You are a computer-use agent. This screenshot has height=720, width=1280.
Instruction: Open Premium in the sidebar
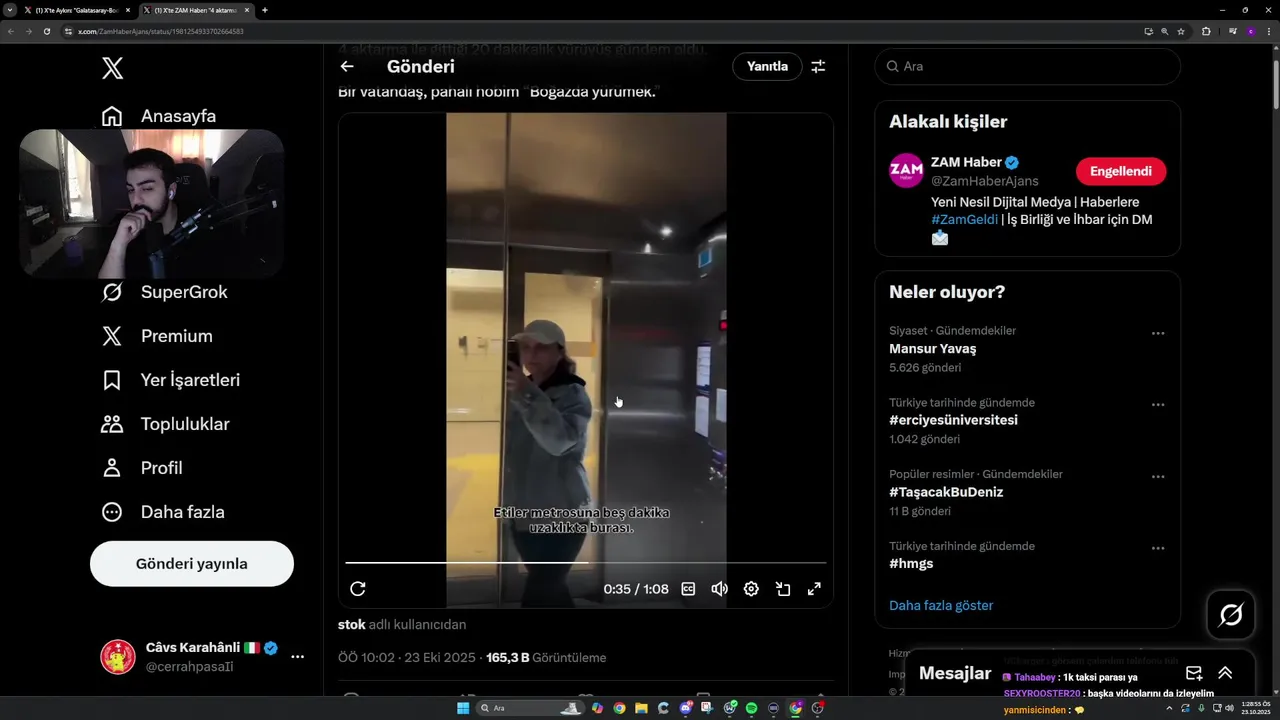[x=158, y=336]
